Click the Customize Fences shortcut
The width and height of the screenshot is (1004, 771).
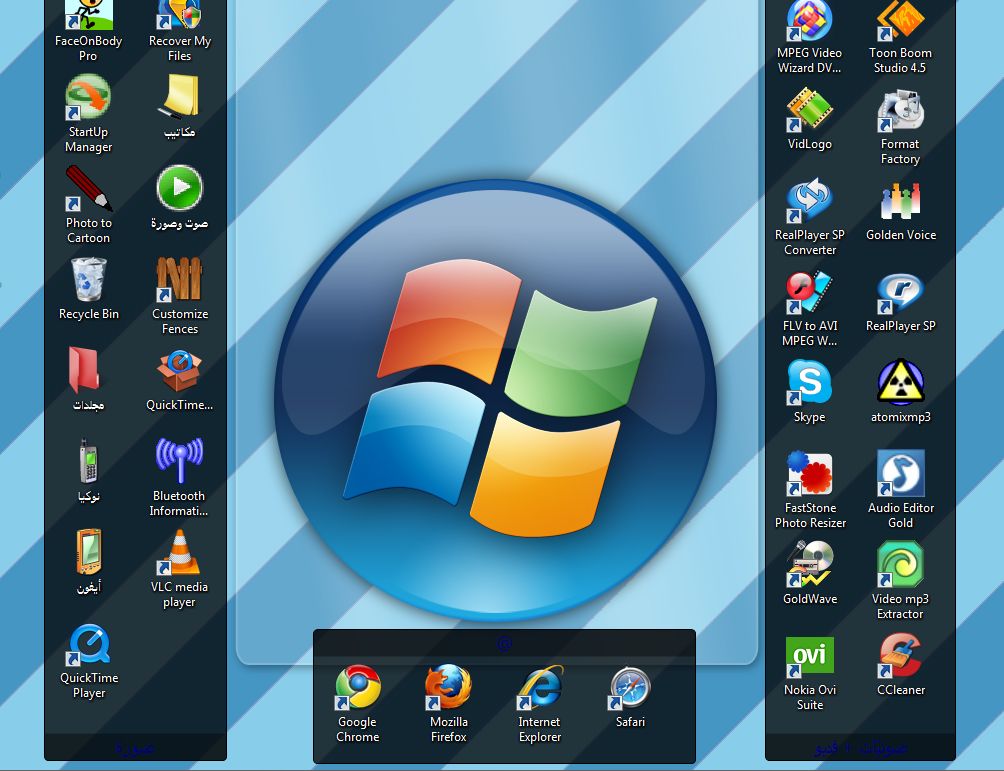pyautogui.click(x=179, y=279)
